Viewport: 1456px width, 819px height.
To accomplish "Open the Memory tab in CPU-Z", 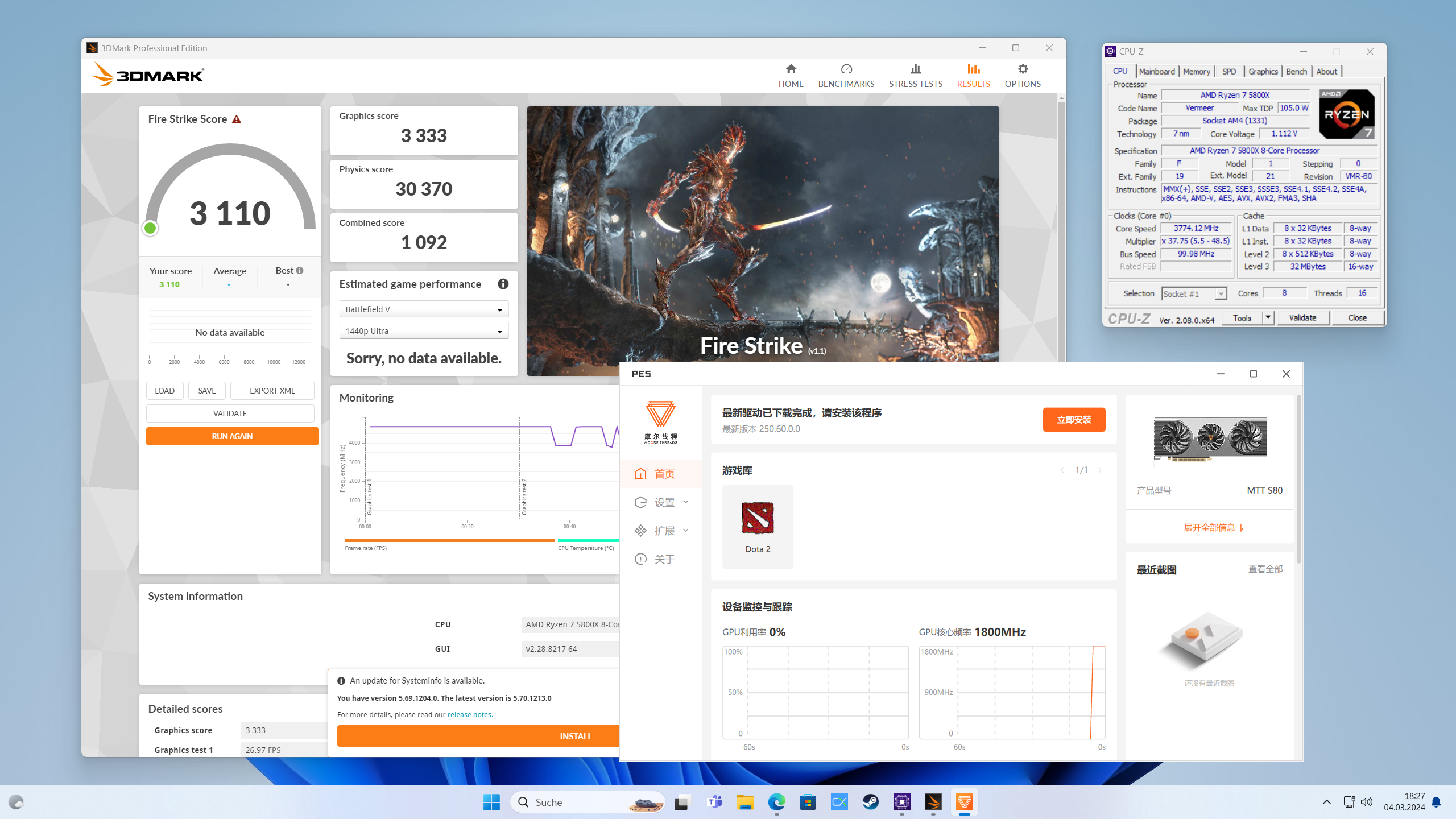I will 1196,71.
